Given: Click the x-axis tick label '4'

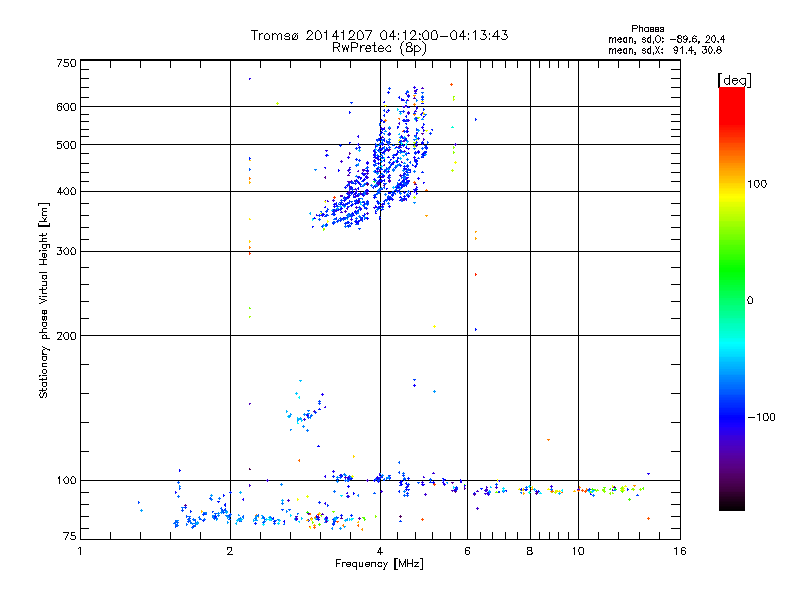Looking at the screenshot, I should click(x=380, y=551).
